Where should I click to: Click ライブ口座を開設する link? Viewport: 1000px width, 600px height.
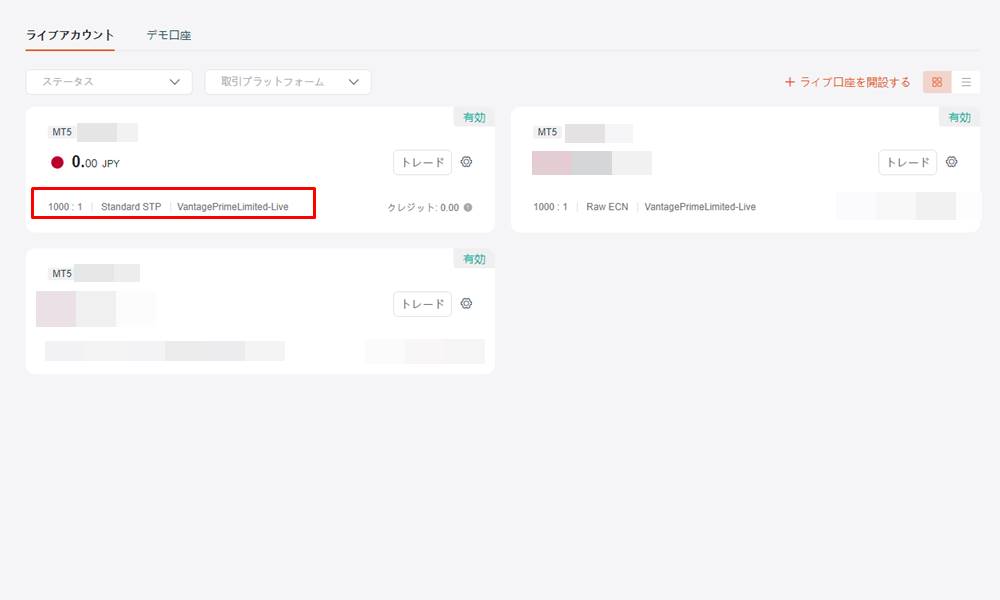[x=848, y=82]
